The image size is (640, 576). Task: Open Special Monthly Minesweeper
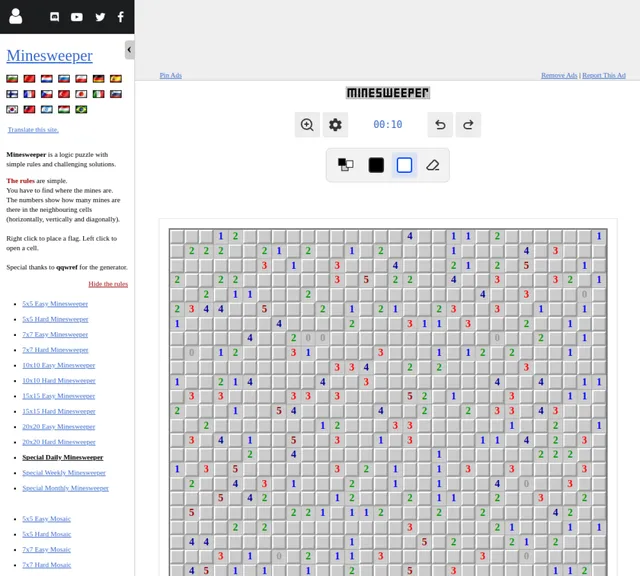coord(65,488)
